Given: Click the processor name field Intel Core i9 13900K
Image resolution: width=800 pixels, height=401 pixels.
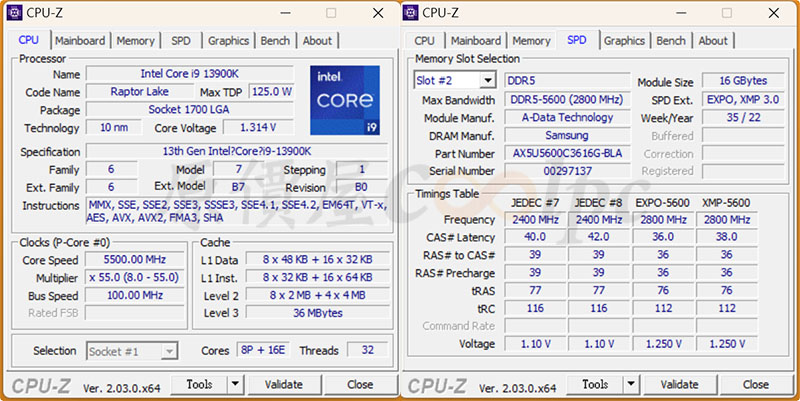Looking at the screenshot, I should tap(190, 74).
